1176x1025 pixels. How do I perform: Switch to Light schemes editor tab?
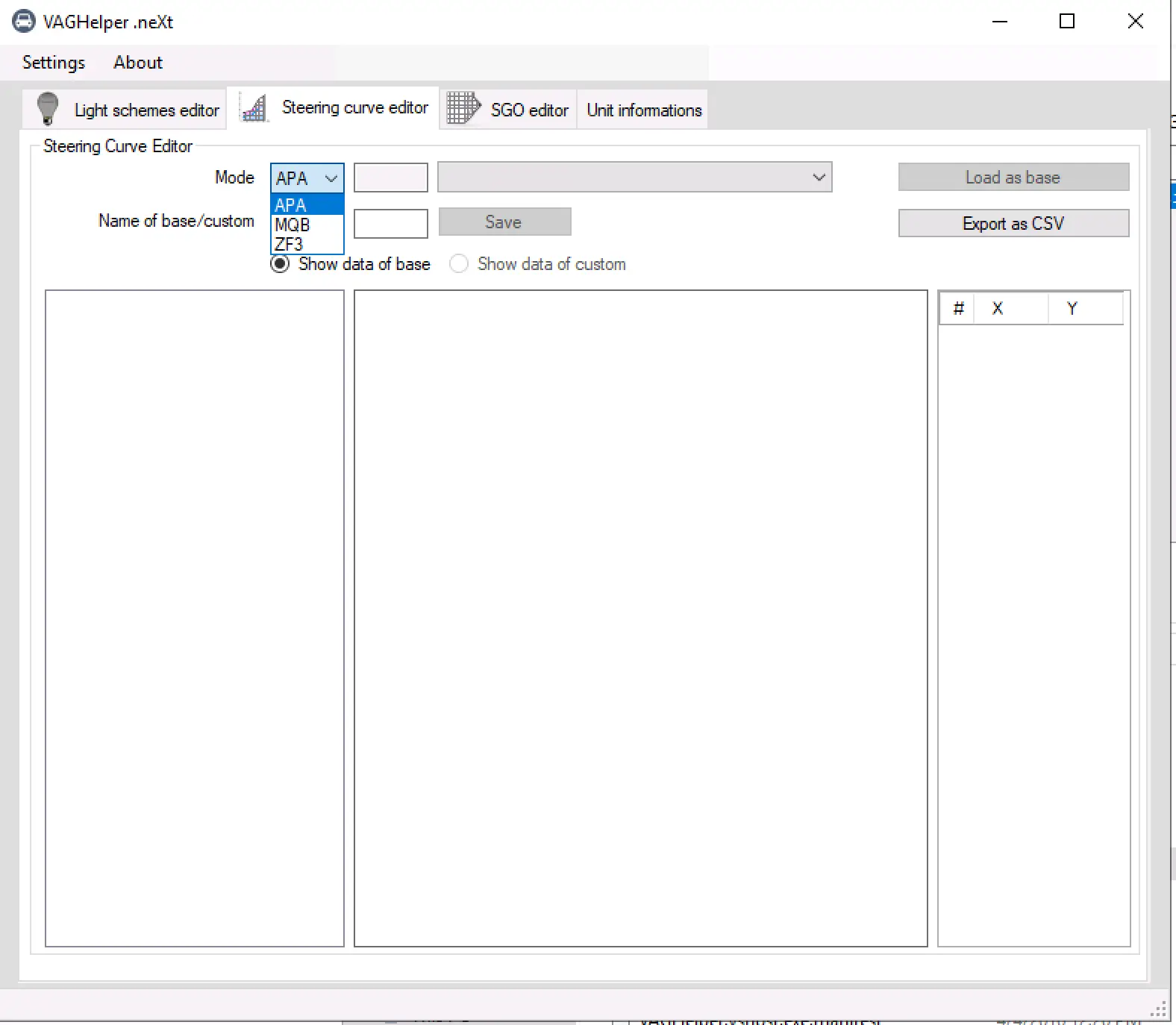point(146,110)
